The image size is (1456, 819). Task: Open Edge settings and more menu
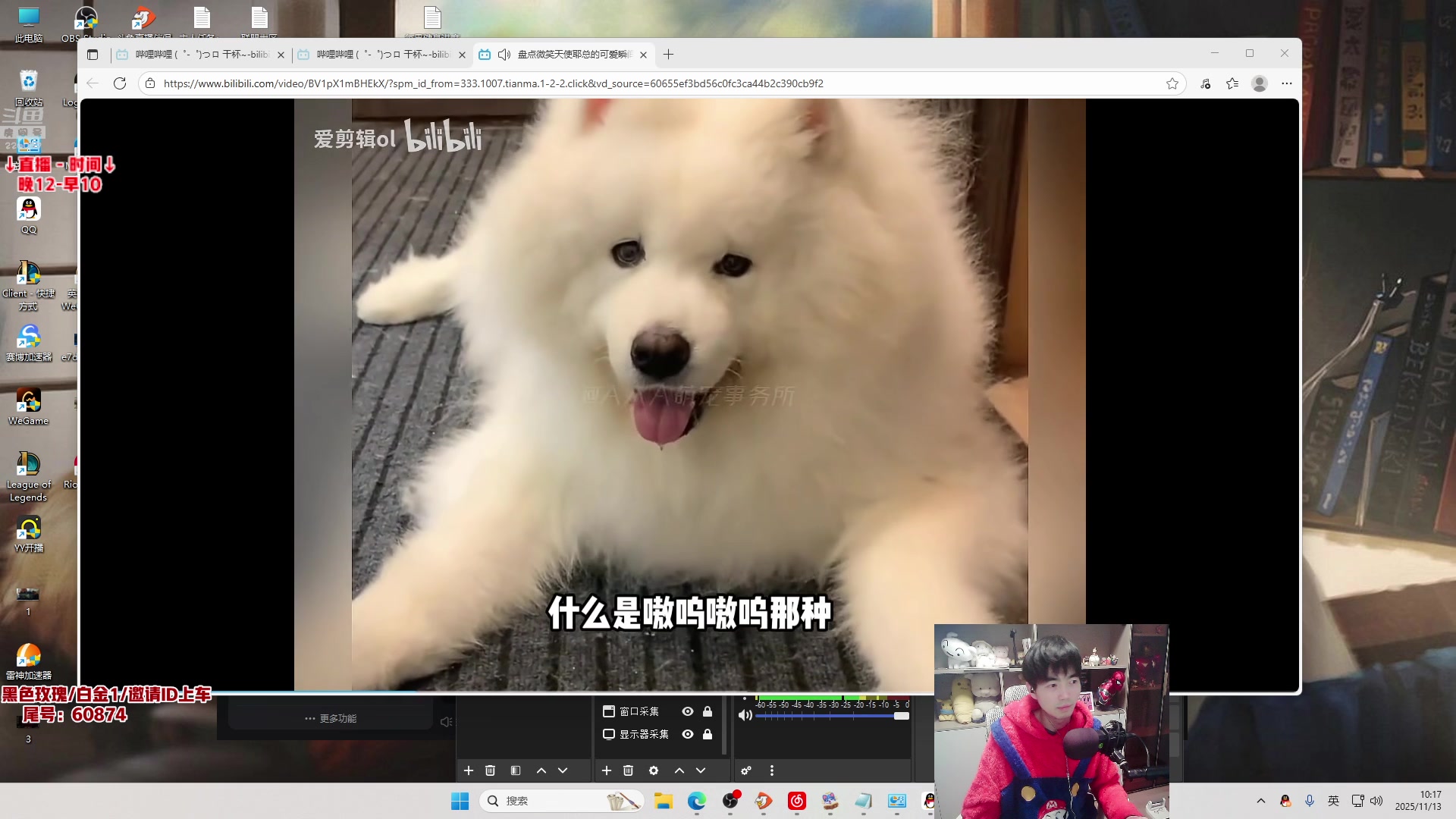(1287, 83)
